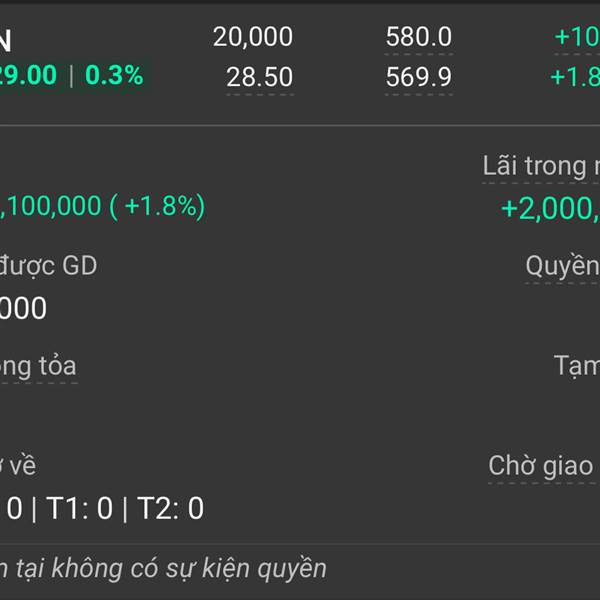Click the 569.9 cost value
The image size is (600, 600).
tap(418, 77)
